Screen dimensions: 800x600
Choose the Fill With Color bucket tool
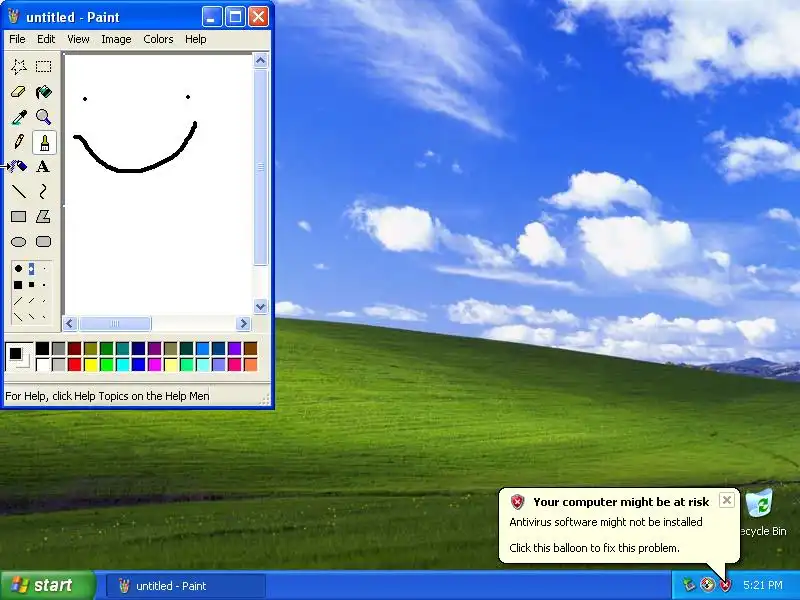coord(43,92)
